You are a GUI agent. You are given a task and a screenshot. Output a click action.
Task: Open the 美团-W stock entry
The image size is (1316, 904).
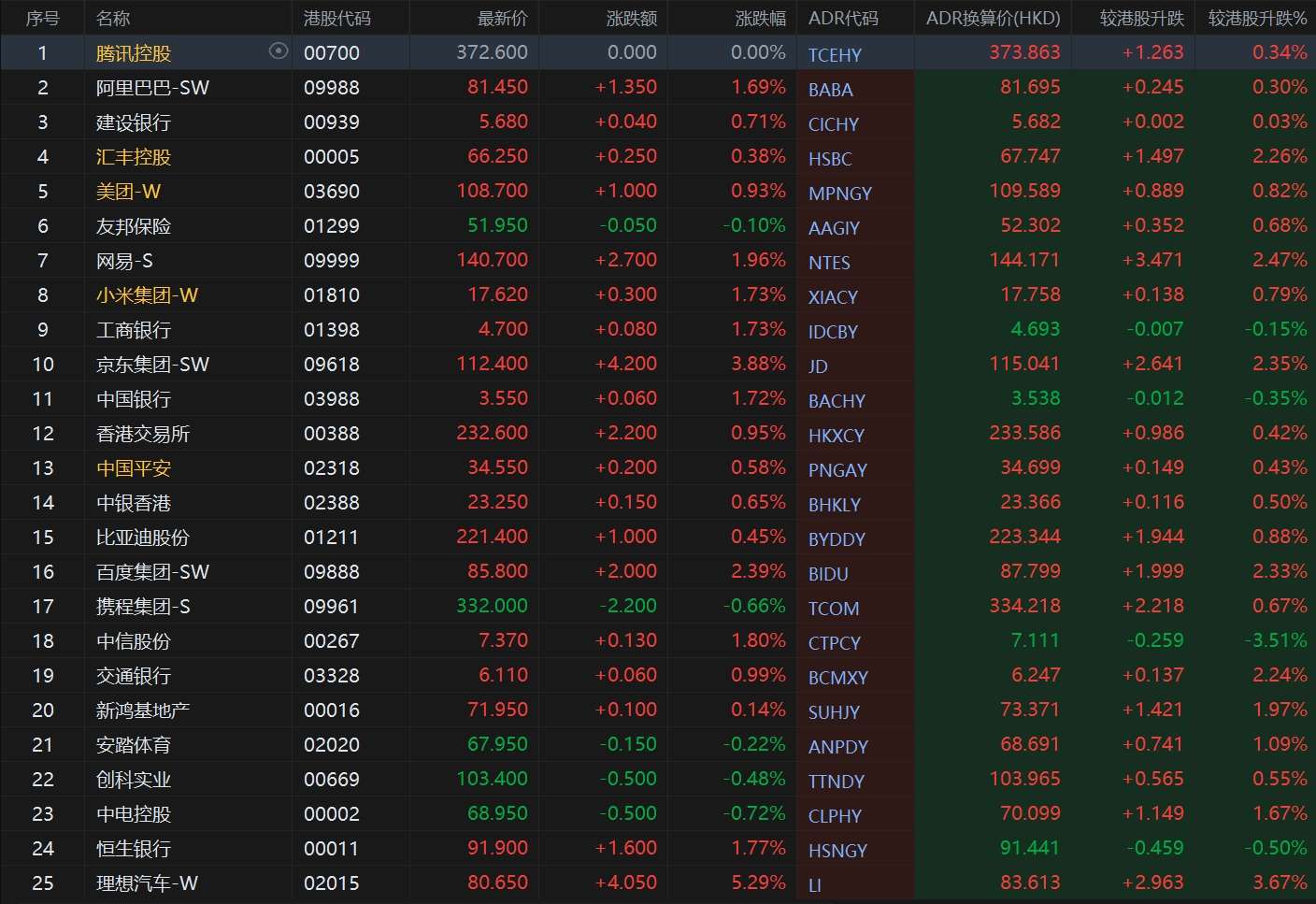pos(128,192)
